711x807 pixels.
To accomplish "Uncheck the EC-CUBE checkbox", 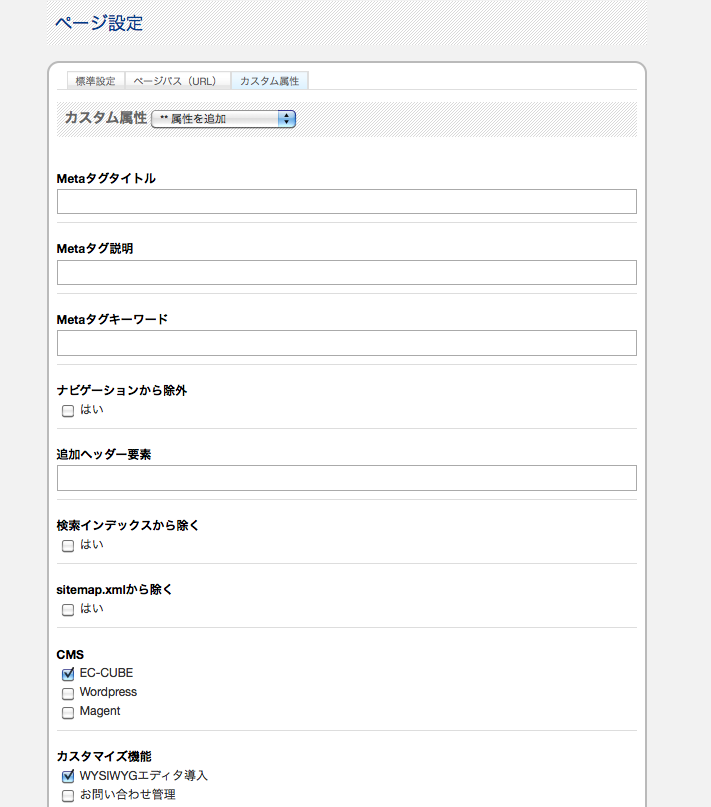I will tap(68, 674).
